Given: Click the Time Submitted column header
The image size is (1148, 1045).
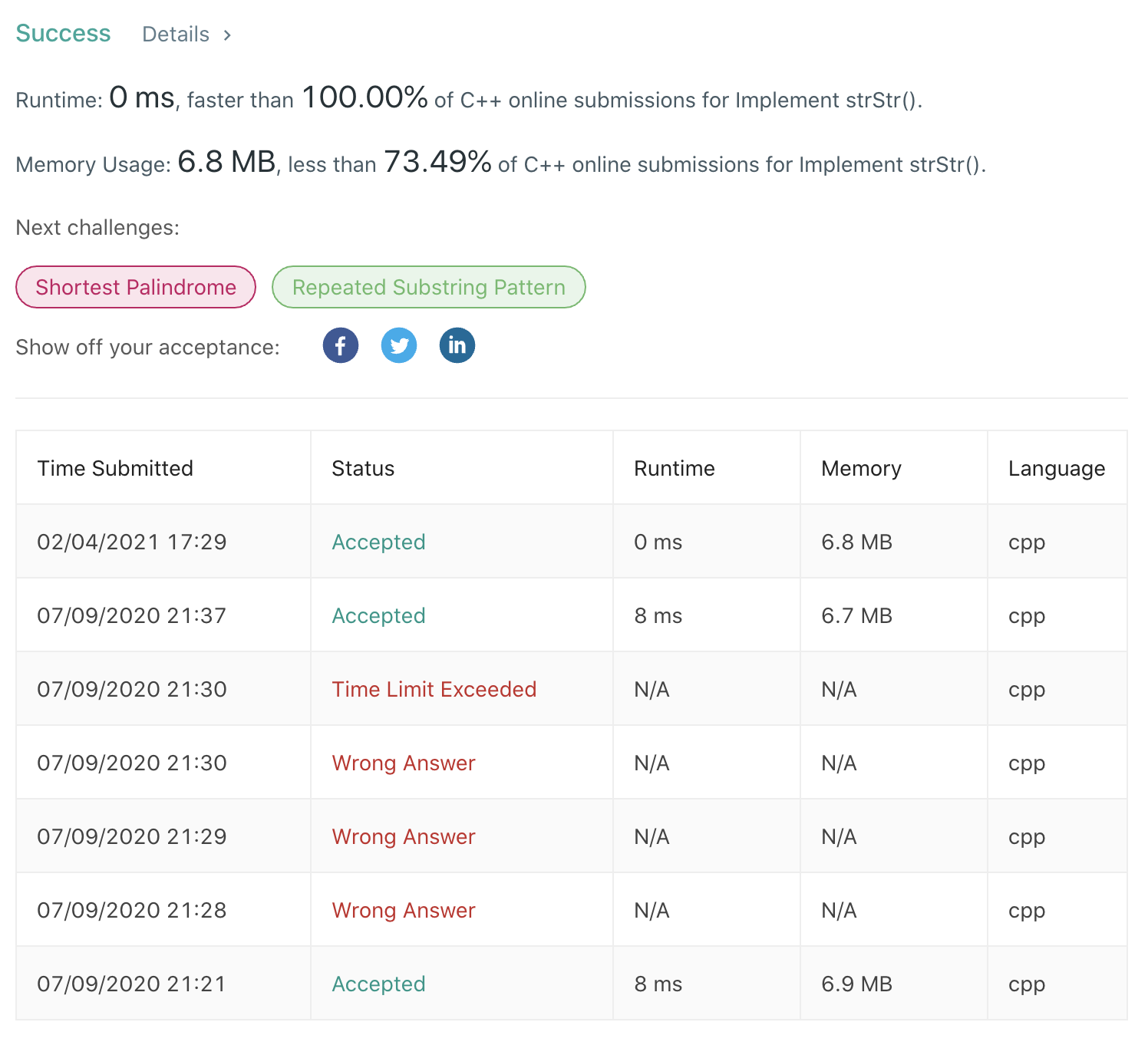Looking at the screenshot, I should point(115,468).
